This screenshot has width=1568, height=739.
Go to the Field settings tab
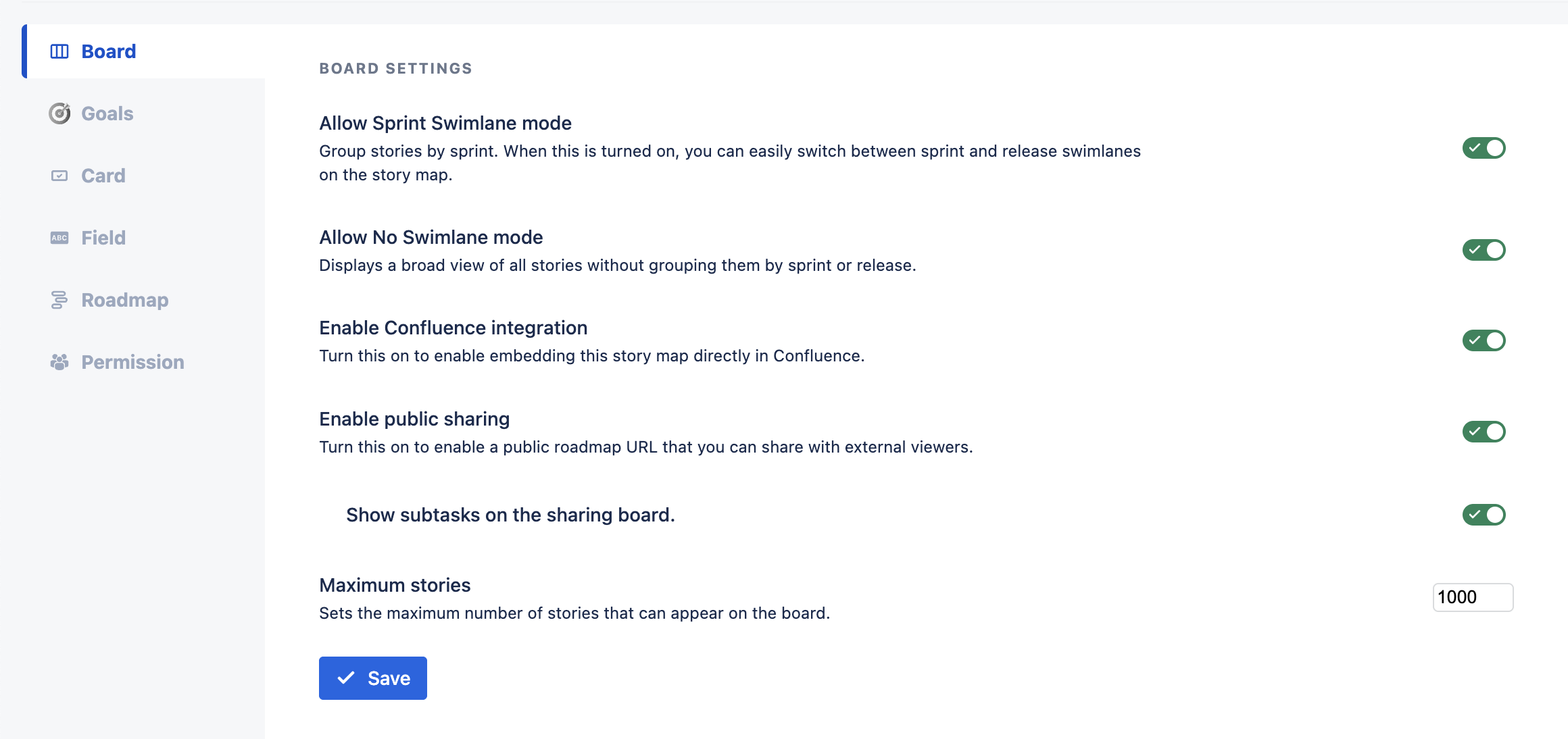pyautogui.click(x=103, y=238)
